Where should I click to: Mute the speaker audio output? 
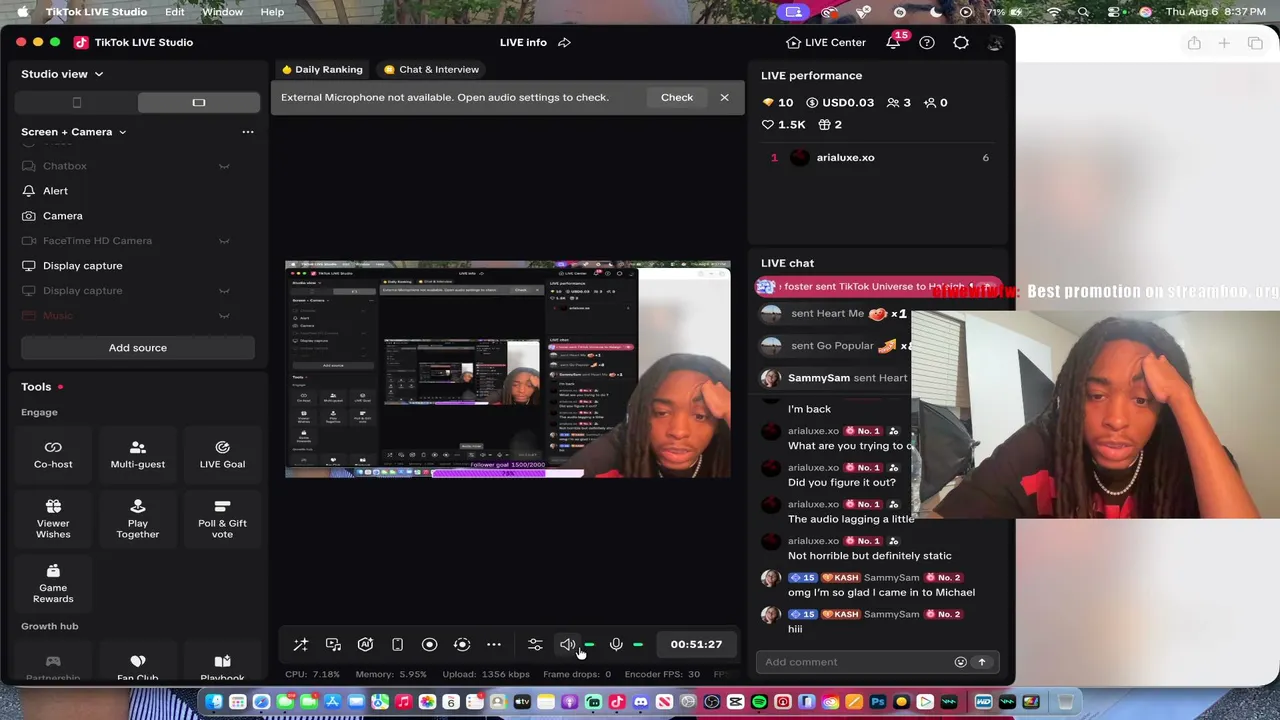(567, 645)
